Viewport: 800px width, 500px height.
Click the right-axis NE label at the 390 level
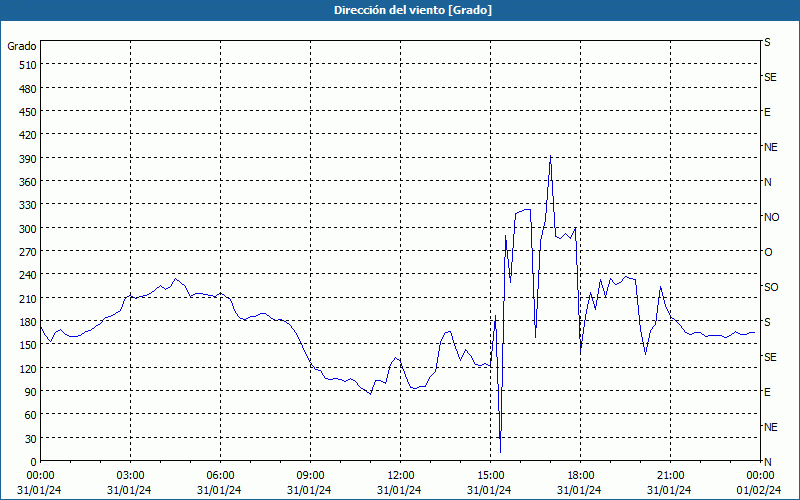[x=771, y=147]
